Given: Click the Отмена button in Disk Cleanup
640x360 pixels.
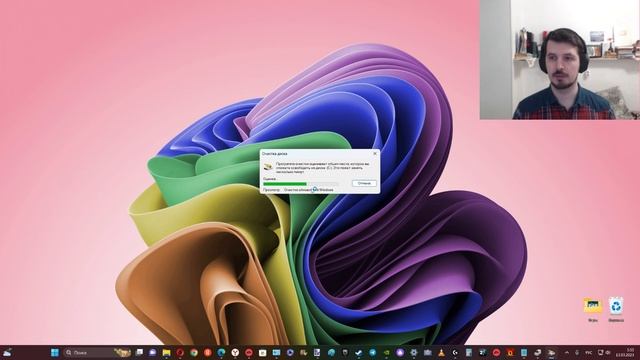Looking at the screenshot, I should (364, 184).
